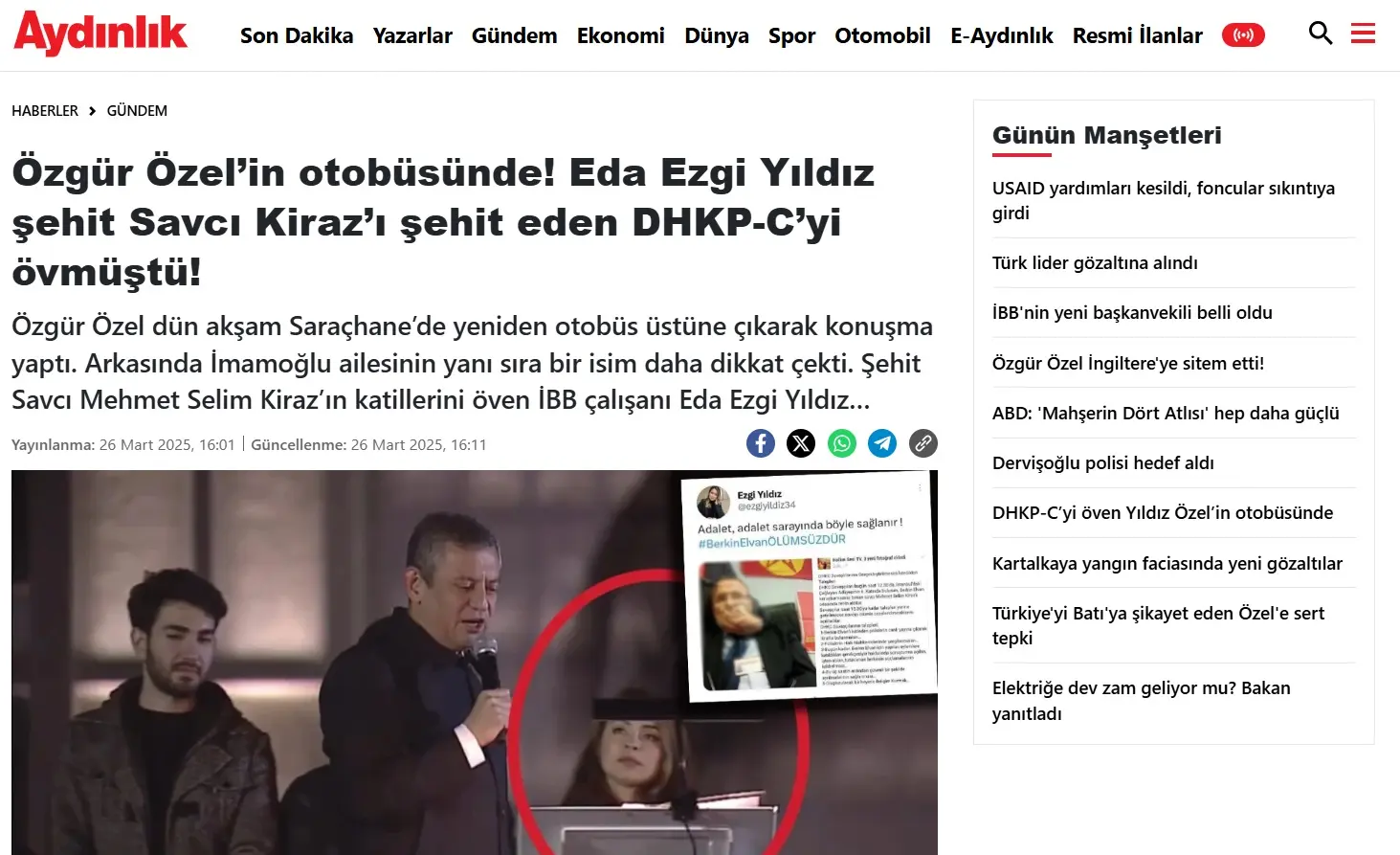Screen dimensions: 1400x855
Task: Open 'Dervişoğlu polisi hedef aldı' headline
Action: (x=1103, y=462)
